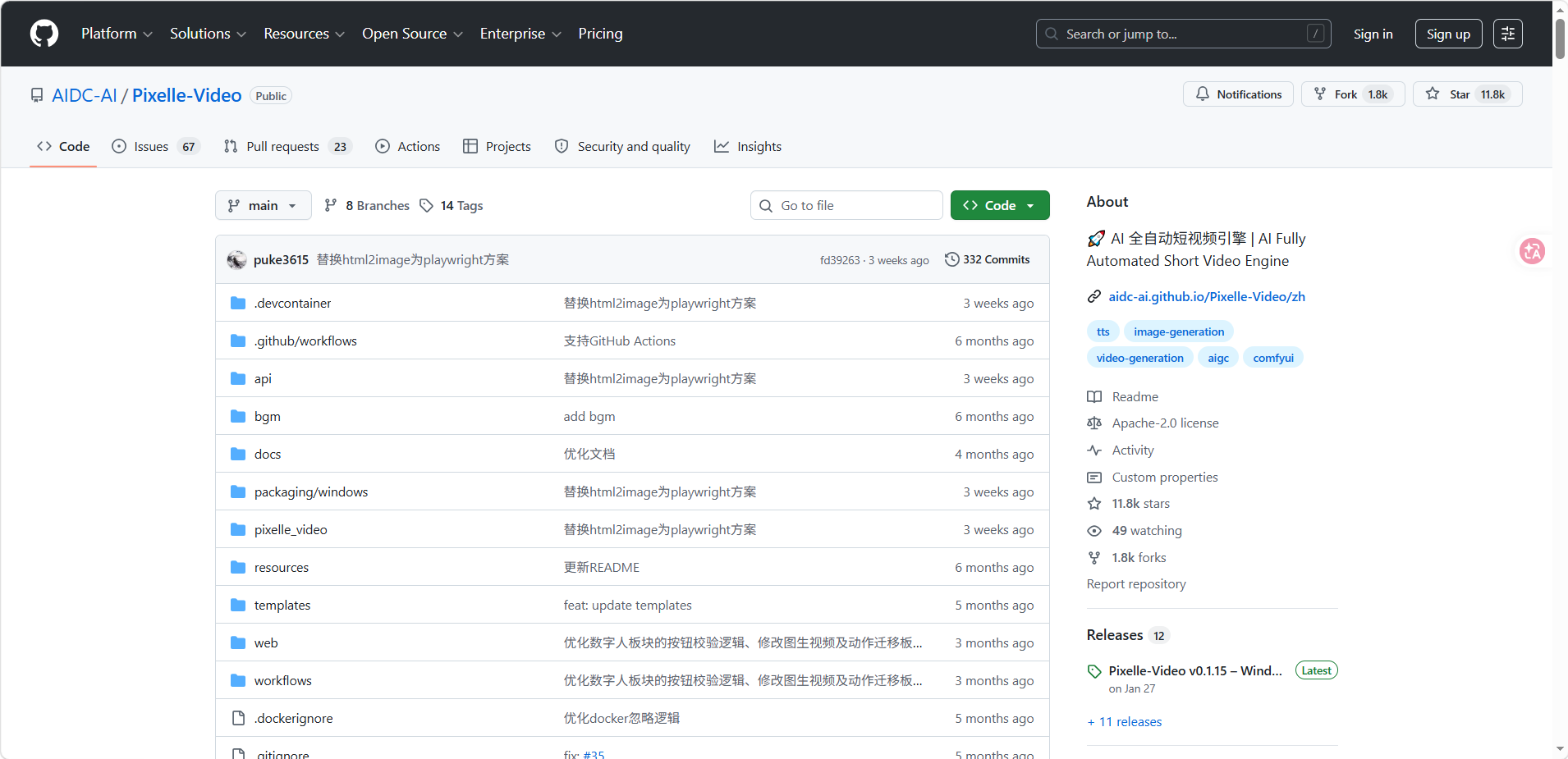This screenshot has width=1568, height=759.
Task: Open the packaging/windows folder
Action: (311, 492)
